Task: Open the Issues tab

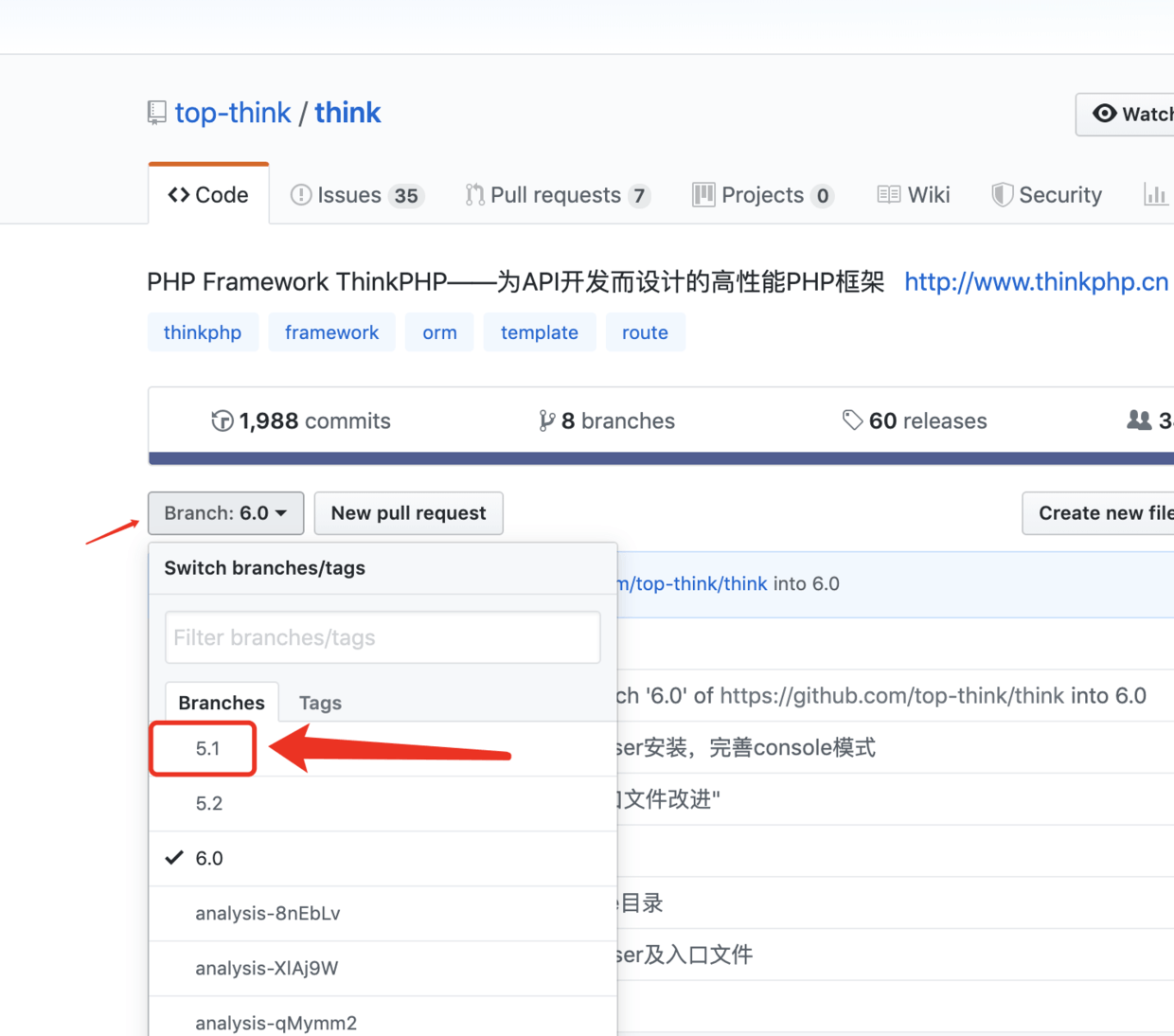Action: coord(356,195)
